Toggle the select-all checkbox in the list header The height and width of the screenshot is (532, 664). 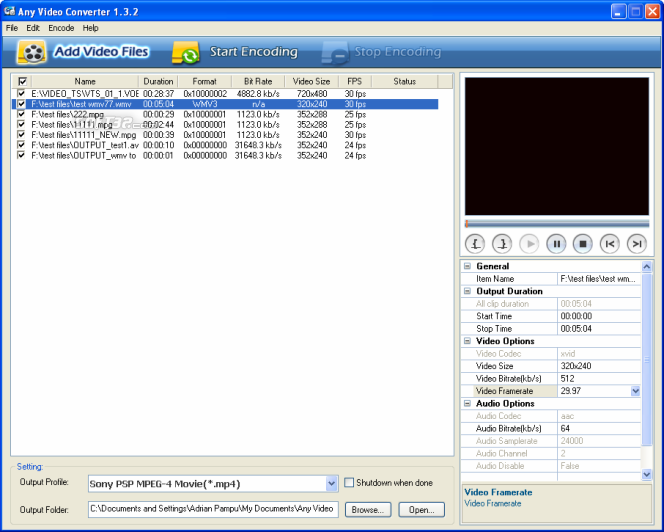[22, 81]
